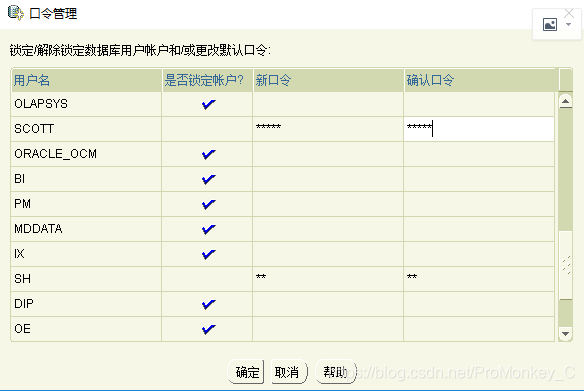584x391 pixels.
Task: Click the confirm password field for SH
Action: [x=479, y=279]
